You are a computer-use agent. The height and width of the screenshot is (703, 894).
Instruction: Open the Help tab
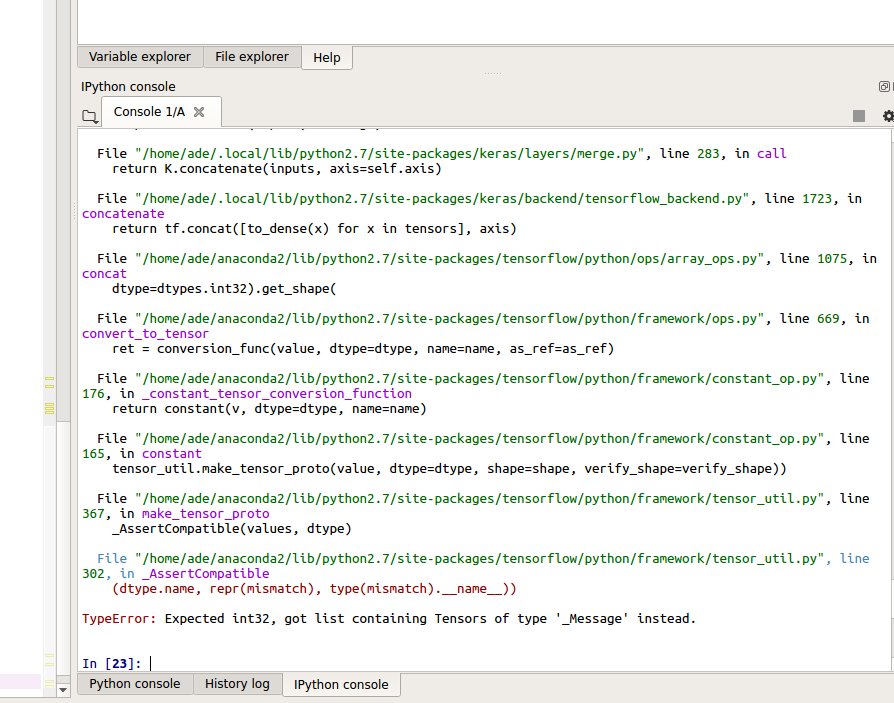pyautogui.click(x=326, y=57)
